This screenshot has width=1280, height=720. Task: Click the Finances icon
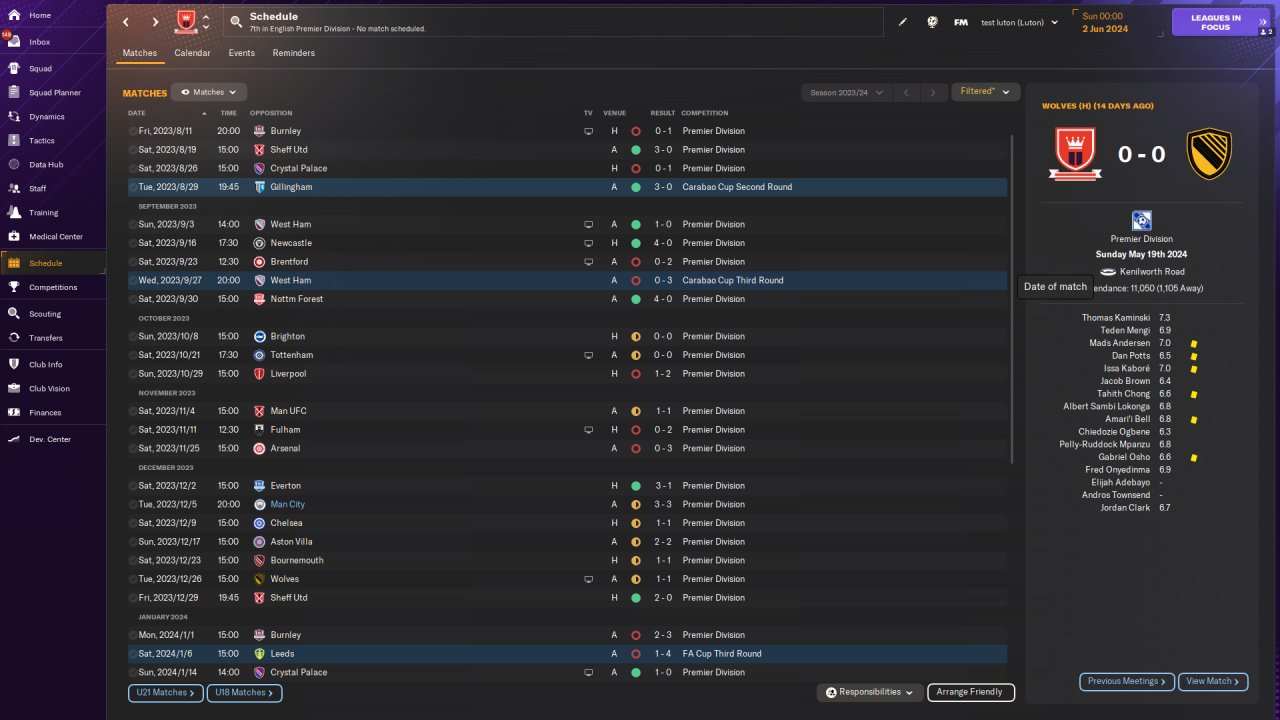[x=14, y=413]
